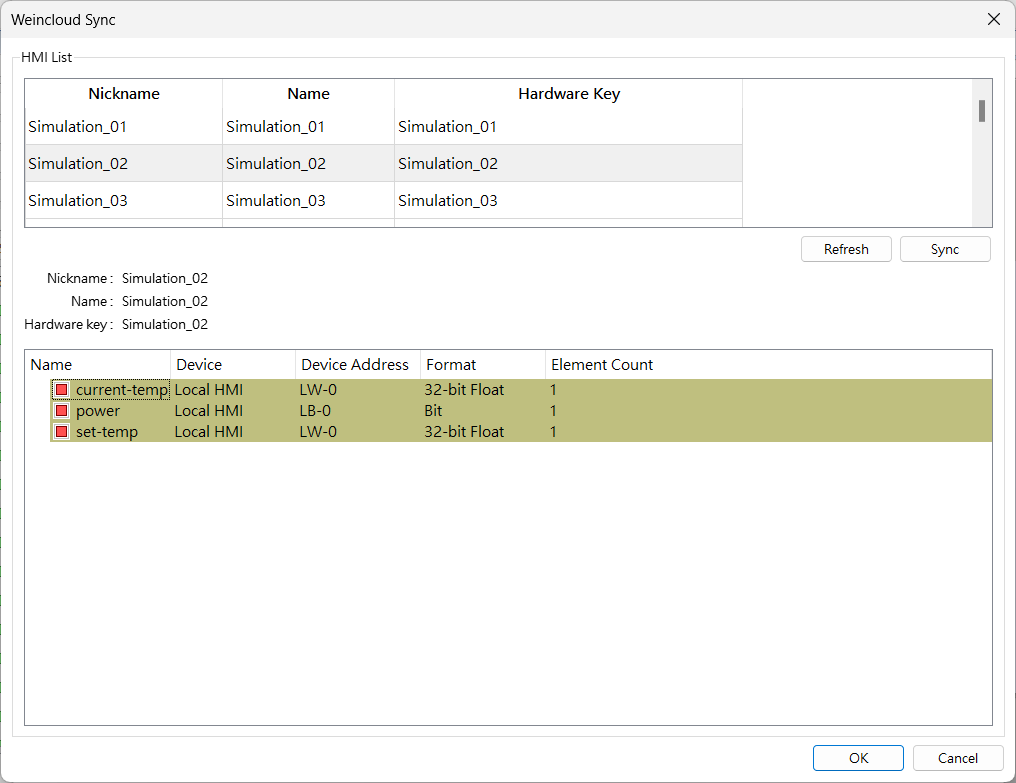Click the red tag icon beside set-temp
The image size is (1016, 783).
[x=62, y=432]
